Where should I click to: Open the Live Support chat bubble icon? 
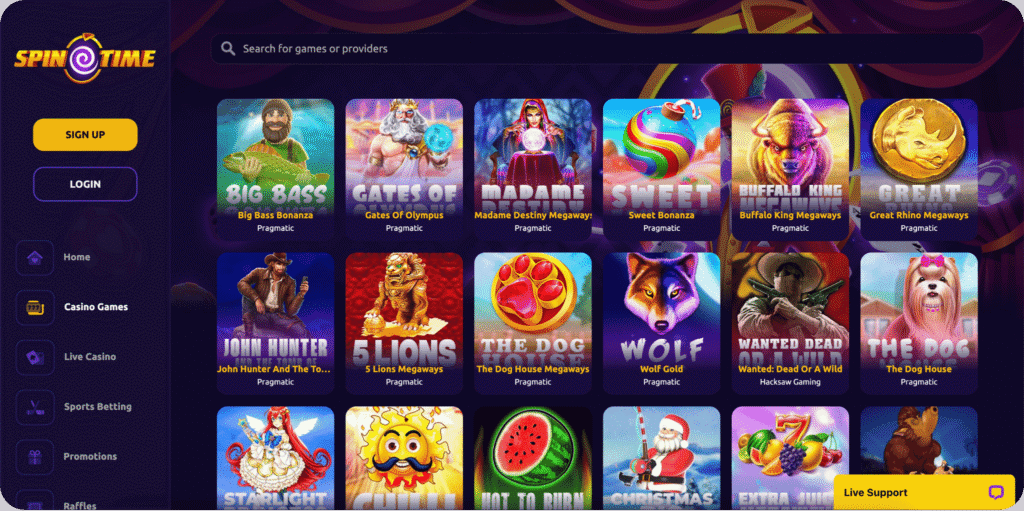[996, 493]
